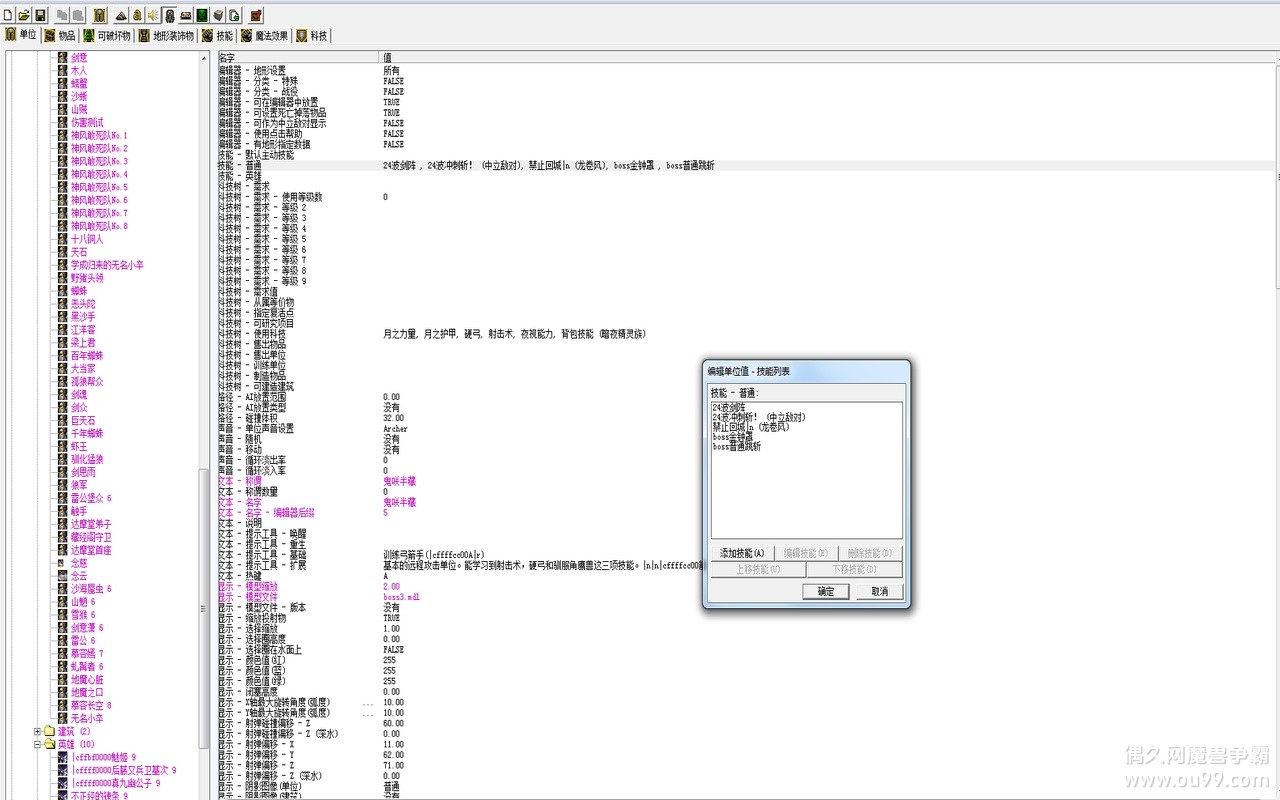Switch to the 魔法效果 tab
The image size is (1280, 800).
(x=264, y=35)
